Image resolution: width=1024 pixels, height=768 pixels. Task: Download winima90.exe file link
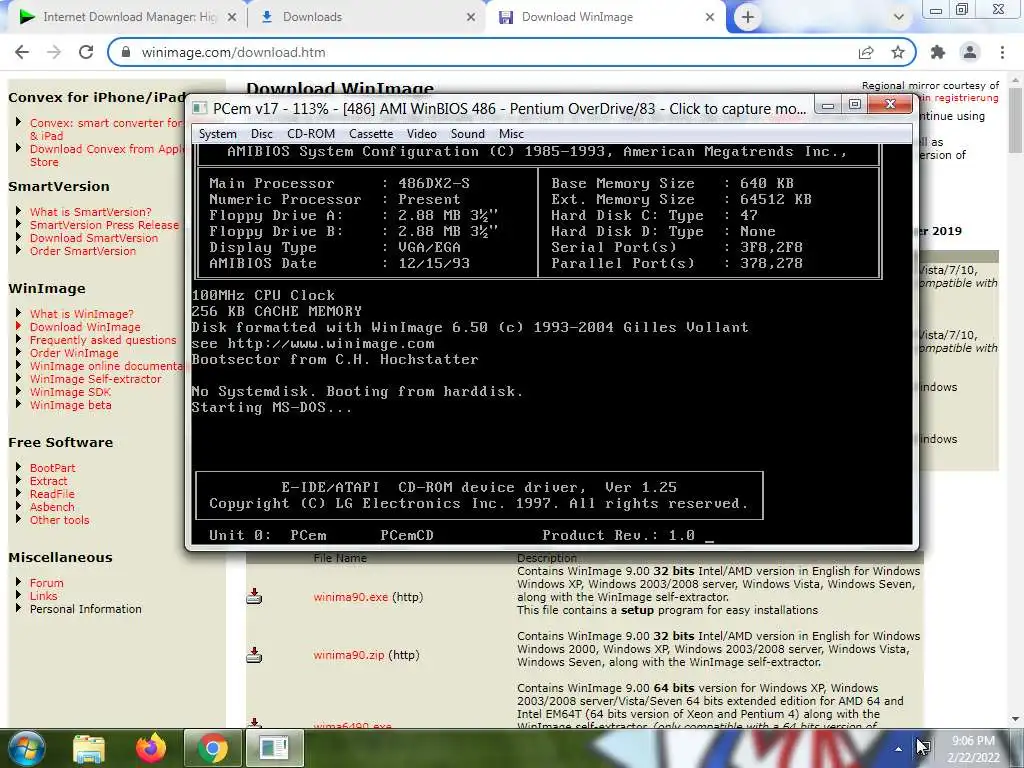pos(351,597)
